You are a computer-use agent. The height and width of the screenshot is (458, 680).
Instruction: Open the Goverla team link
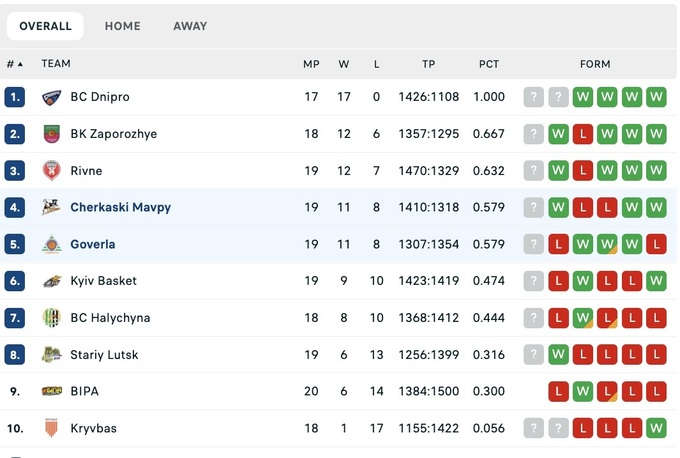[x=92, y=245]
